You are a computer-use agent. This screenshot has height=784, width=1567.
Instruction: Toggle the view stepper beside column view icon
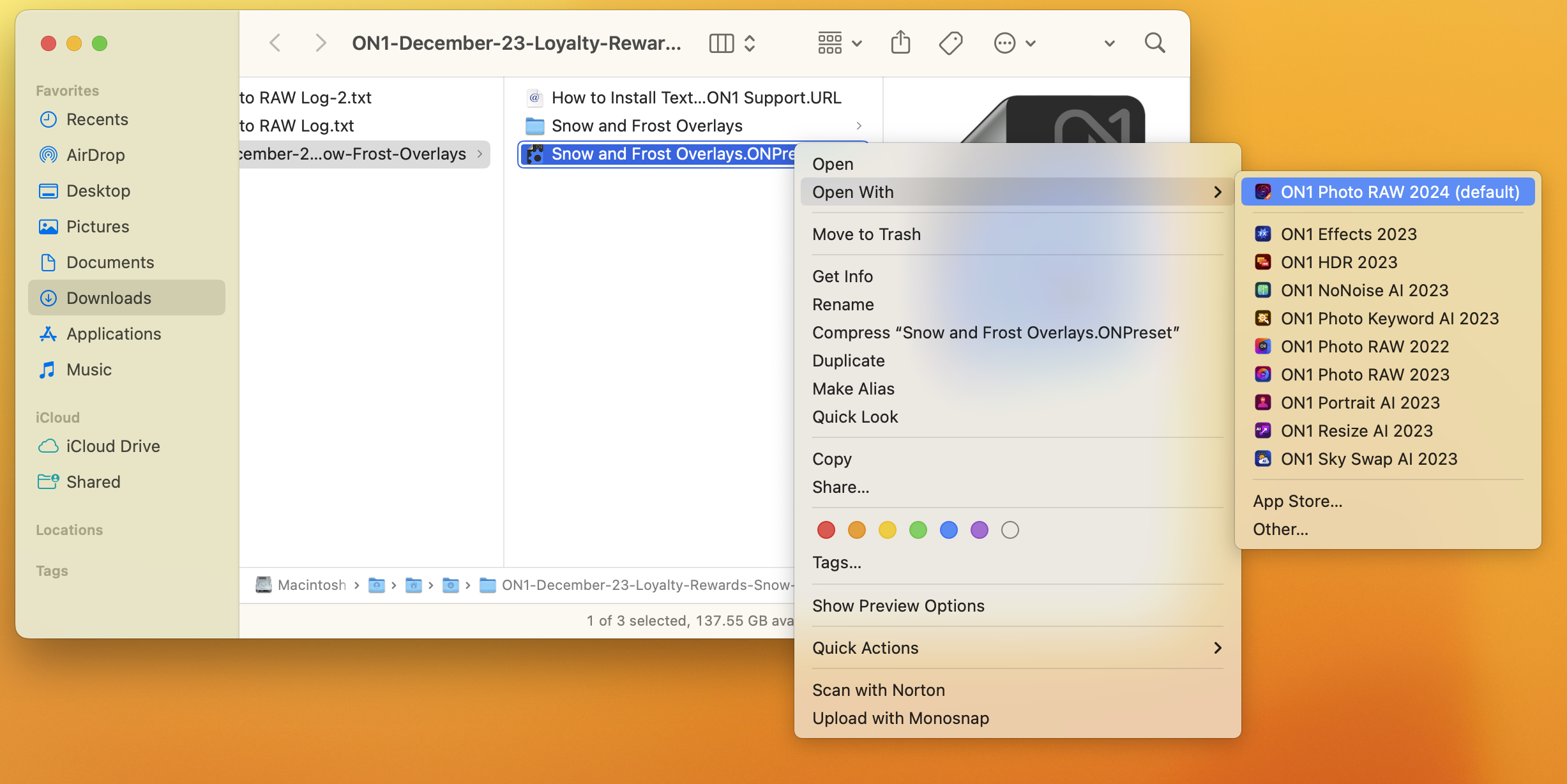pyautogui.click(x=750, y=43)
